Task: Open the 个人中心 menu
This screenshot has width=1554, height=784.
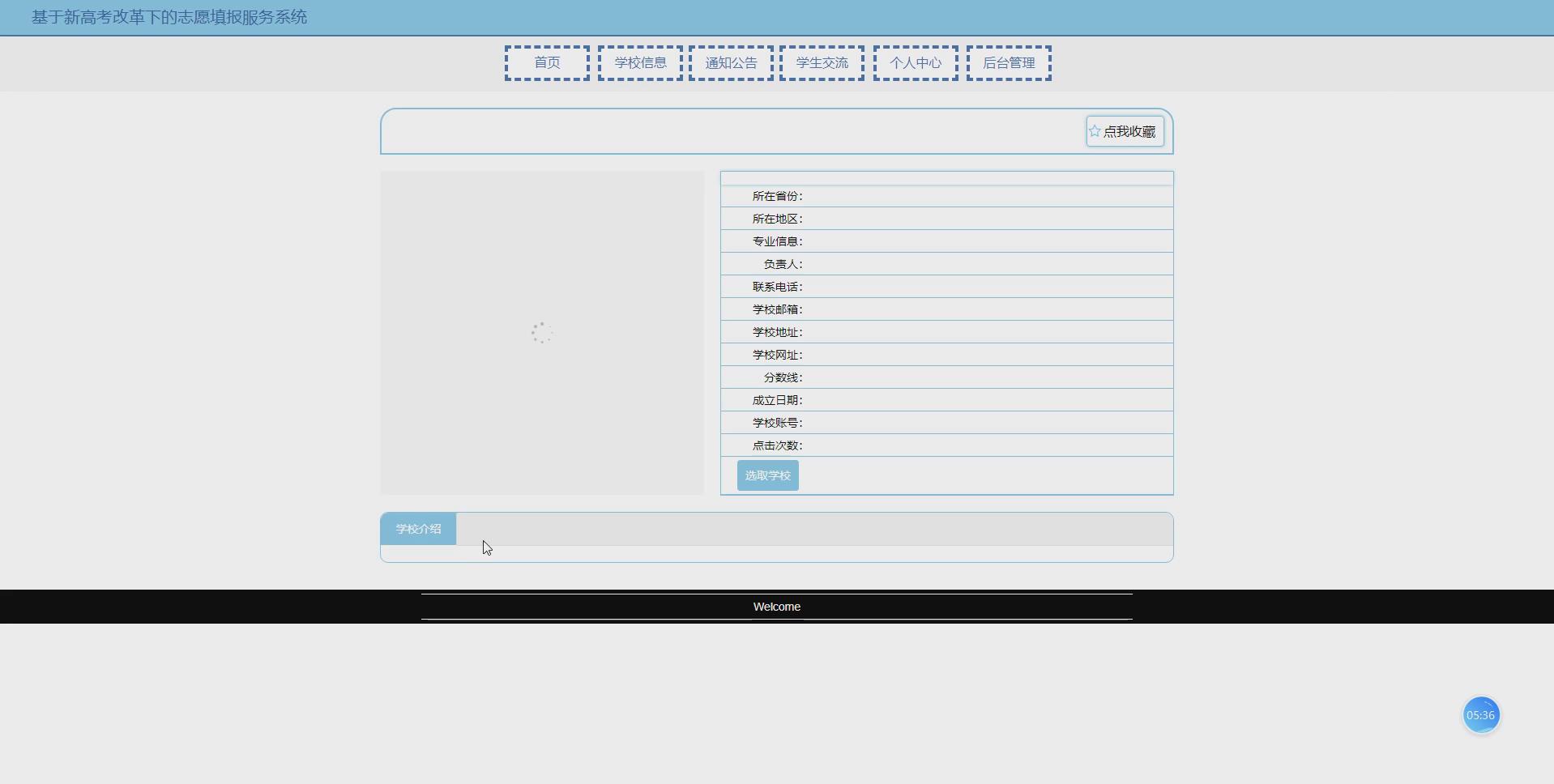Action: point(916,63)
